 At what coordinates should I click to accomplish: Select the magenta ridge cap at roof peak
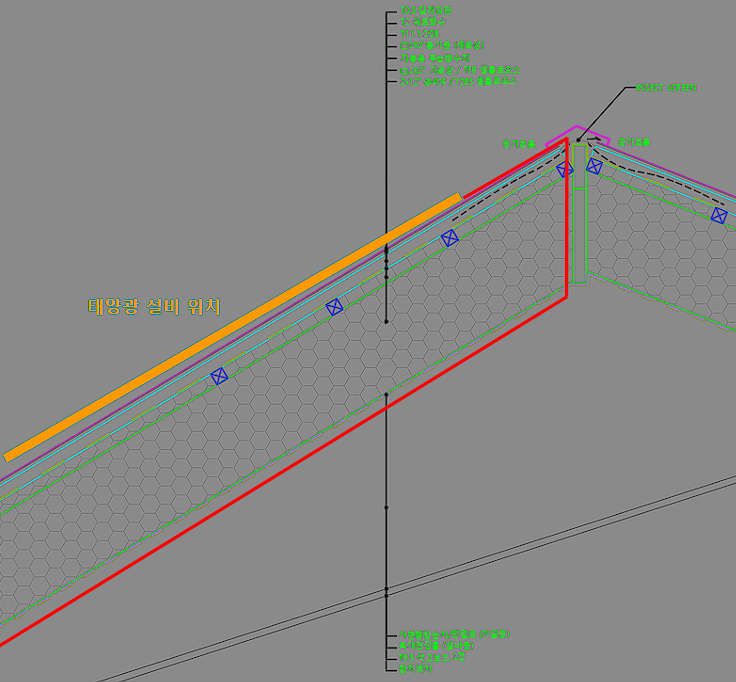(577, 133)
